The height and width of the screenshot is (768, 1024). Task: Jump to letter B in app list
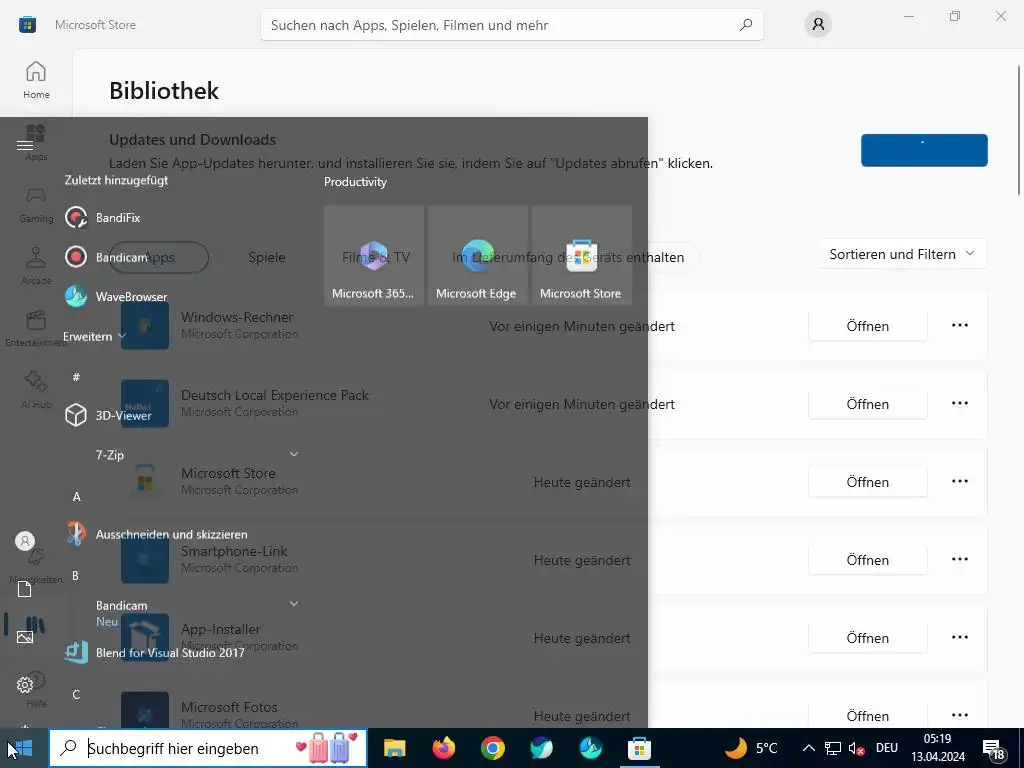click(76, 576)
